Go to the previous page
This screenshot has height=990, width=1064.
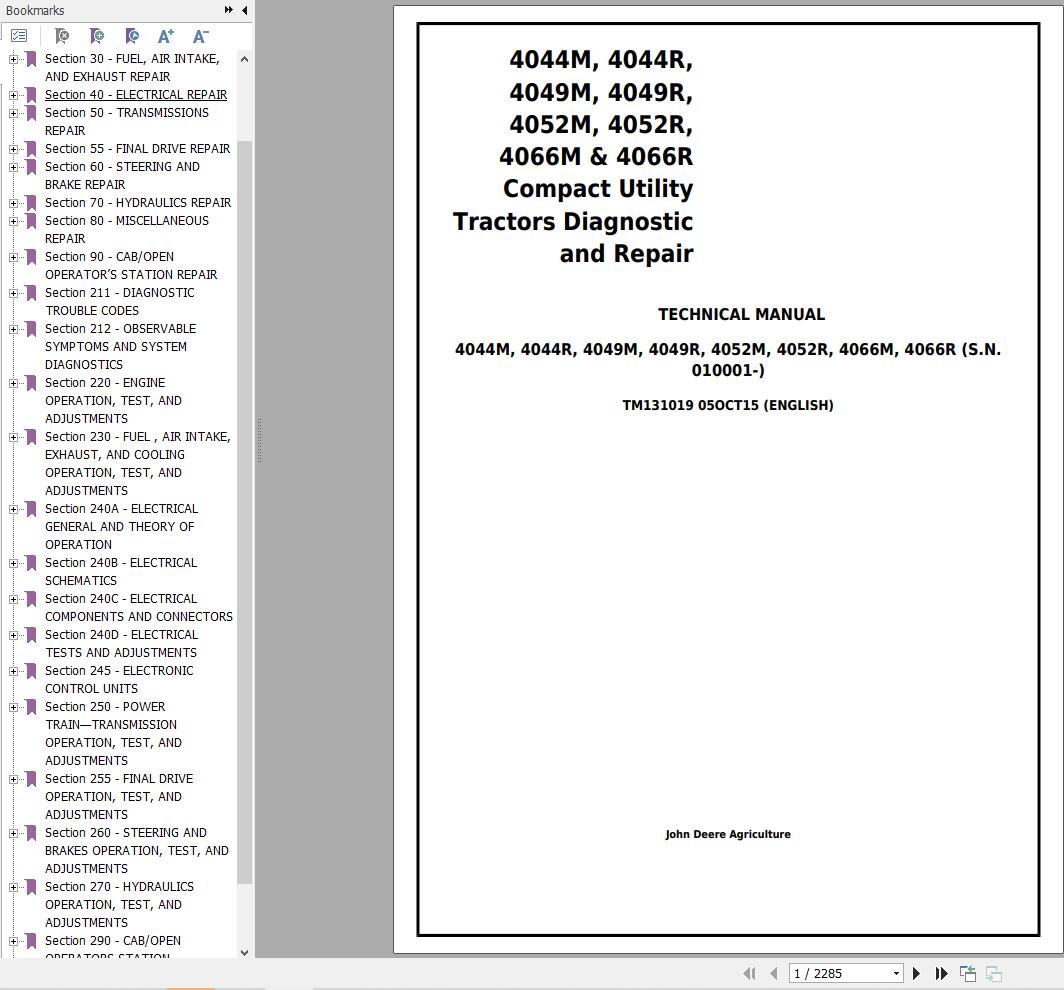774,973
